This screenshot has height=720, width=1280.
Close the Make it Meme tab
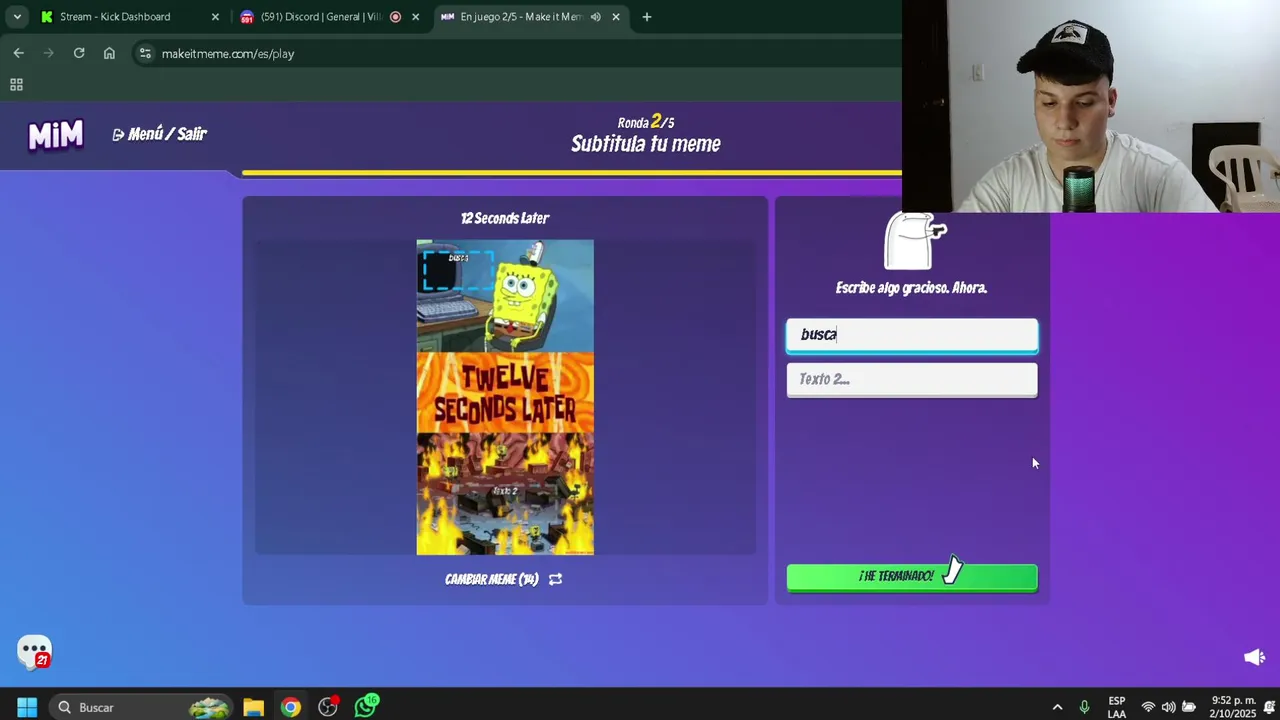click(x=616, y=17)
